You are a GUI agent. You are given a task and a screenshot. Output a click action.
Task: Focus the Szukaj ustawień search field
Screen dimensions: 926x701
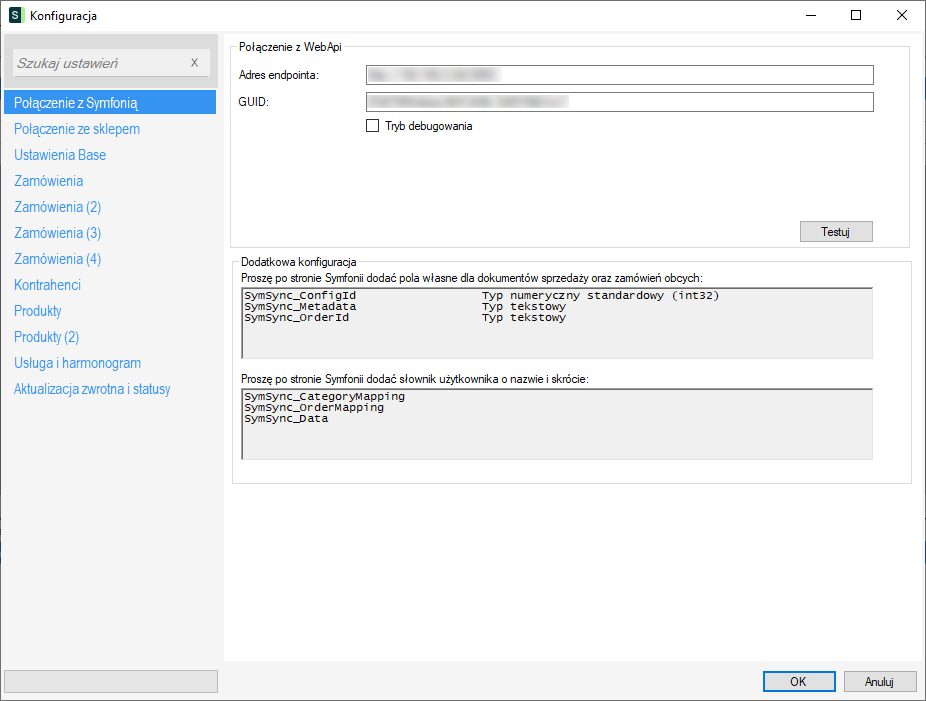[100, 63]
